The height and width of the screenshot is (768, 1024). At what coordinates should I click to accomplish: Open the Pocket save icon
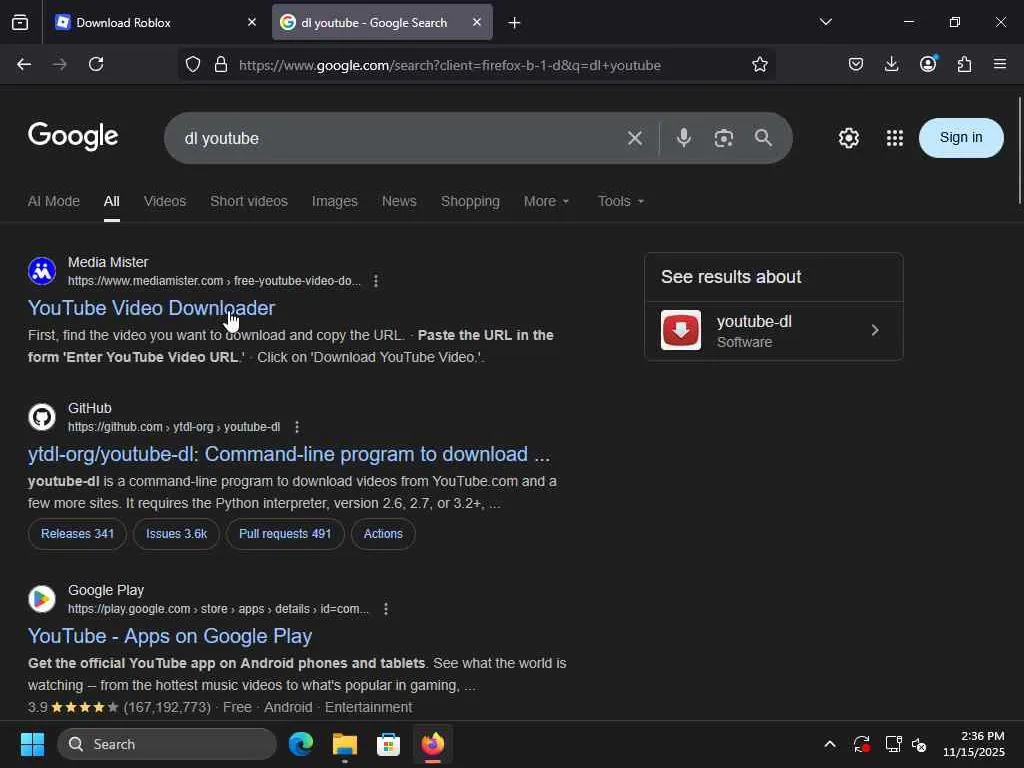point(856,64)
